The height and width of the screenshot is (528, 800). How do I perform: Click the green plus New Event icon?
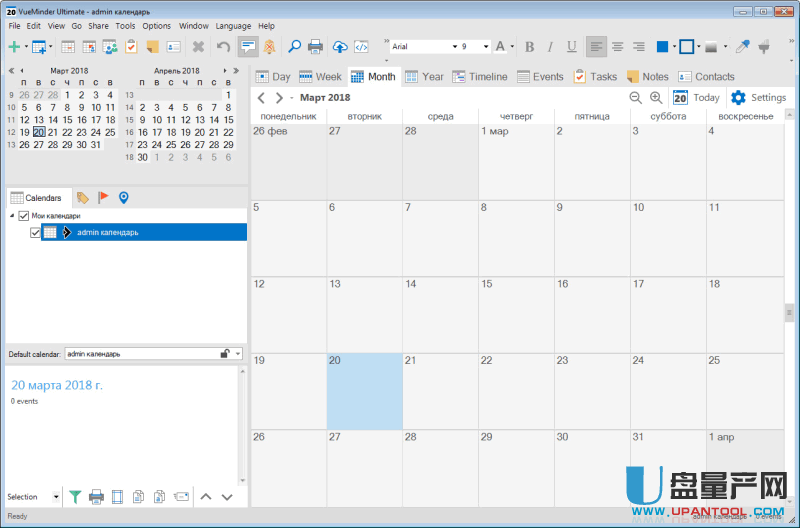tap(14, 47)
